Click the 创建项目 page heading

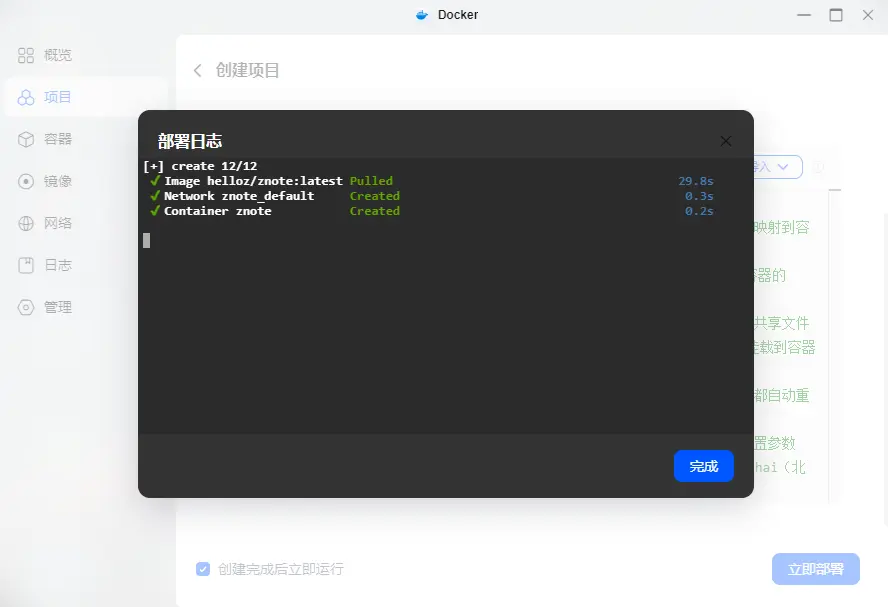247,70
